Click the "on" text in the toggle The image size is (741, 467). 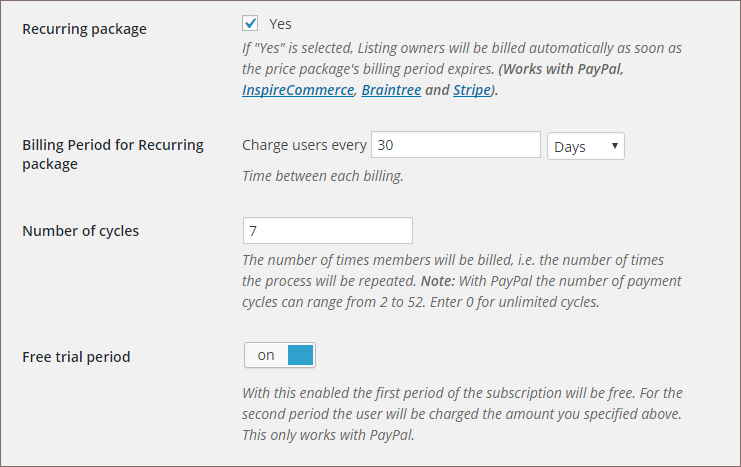coord(266,355)
